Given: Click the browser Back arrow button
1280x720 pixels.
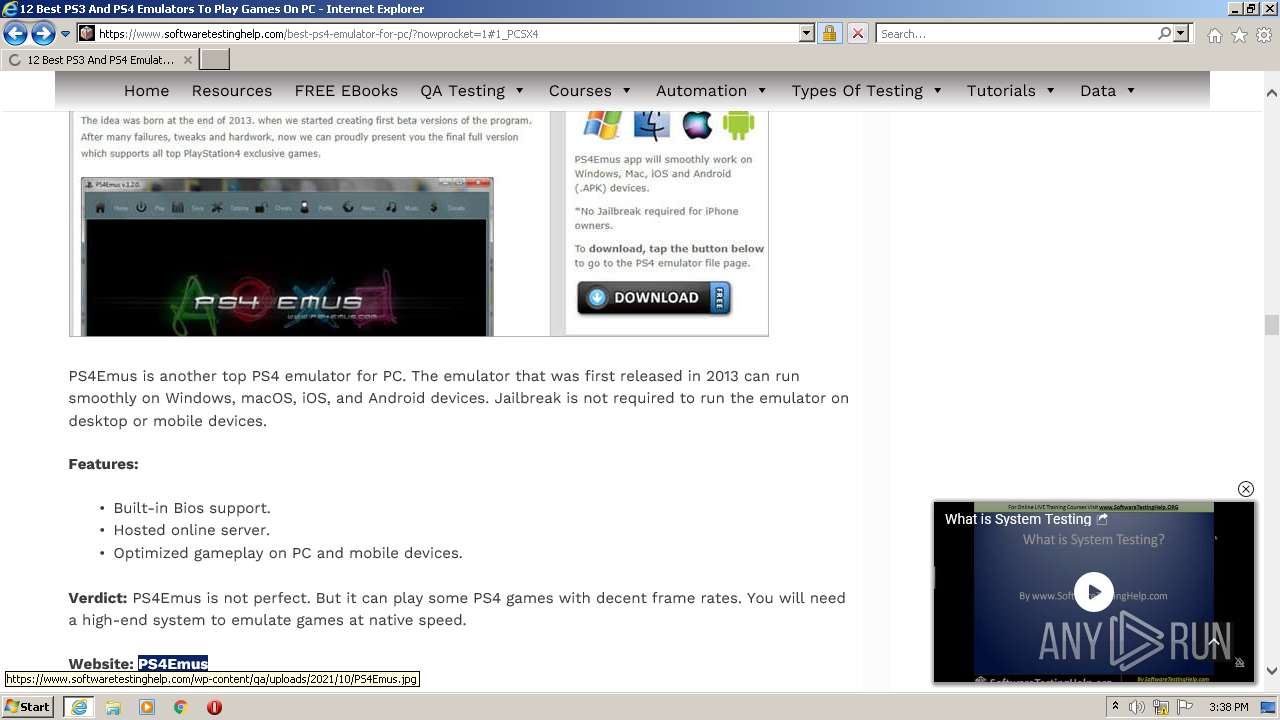Looking at the screenshot, I should tap(15, 33).
